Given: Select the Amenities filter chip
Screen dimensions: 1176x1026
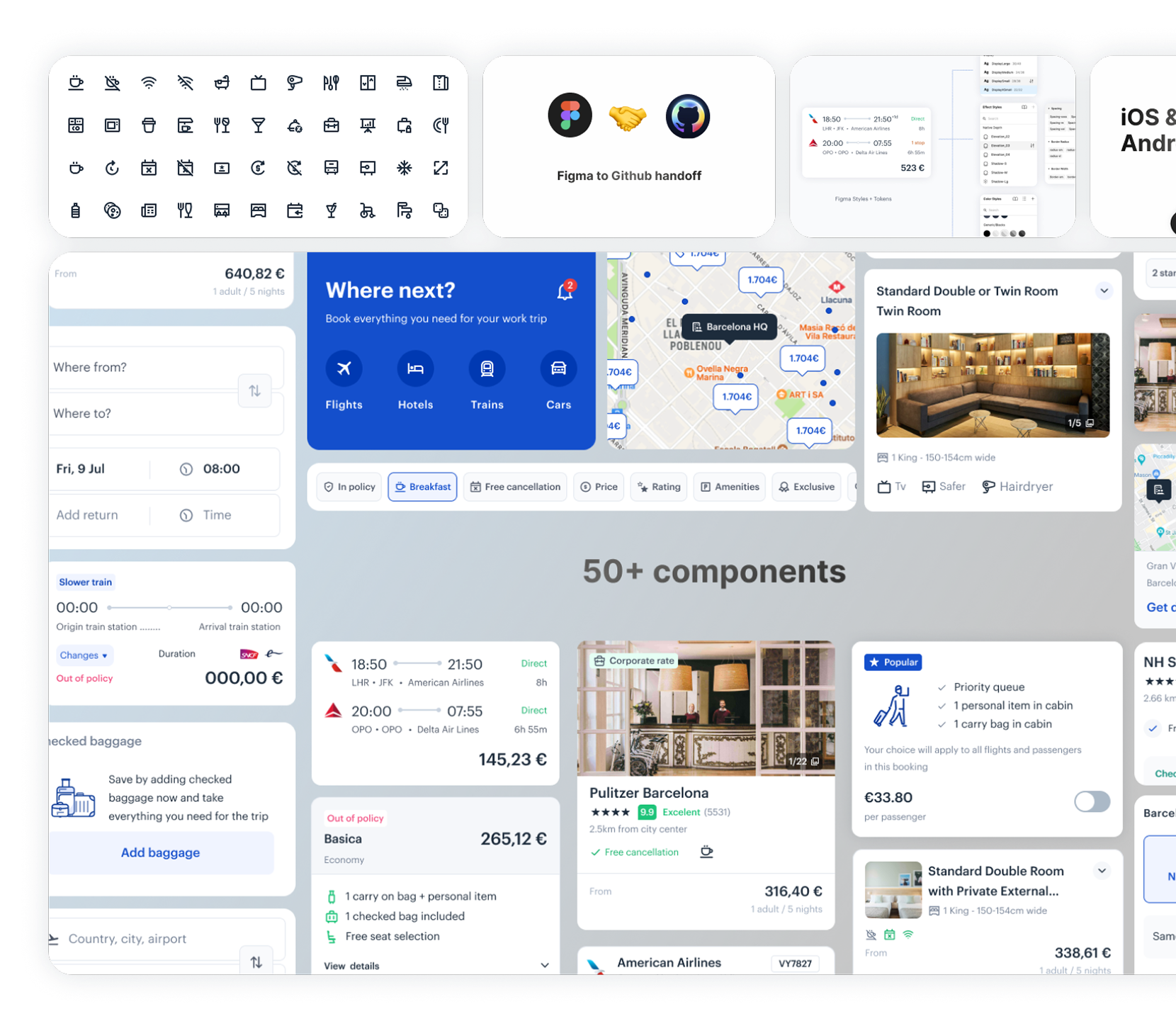Looking at the screenshot, I should [730, 487].
